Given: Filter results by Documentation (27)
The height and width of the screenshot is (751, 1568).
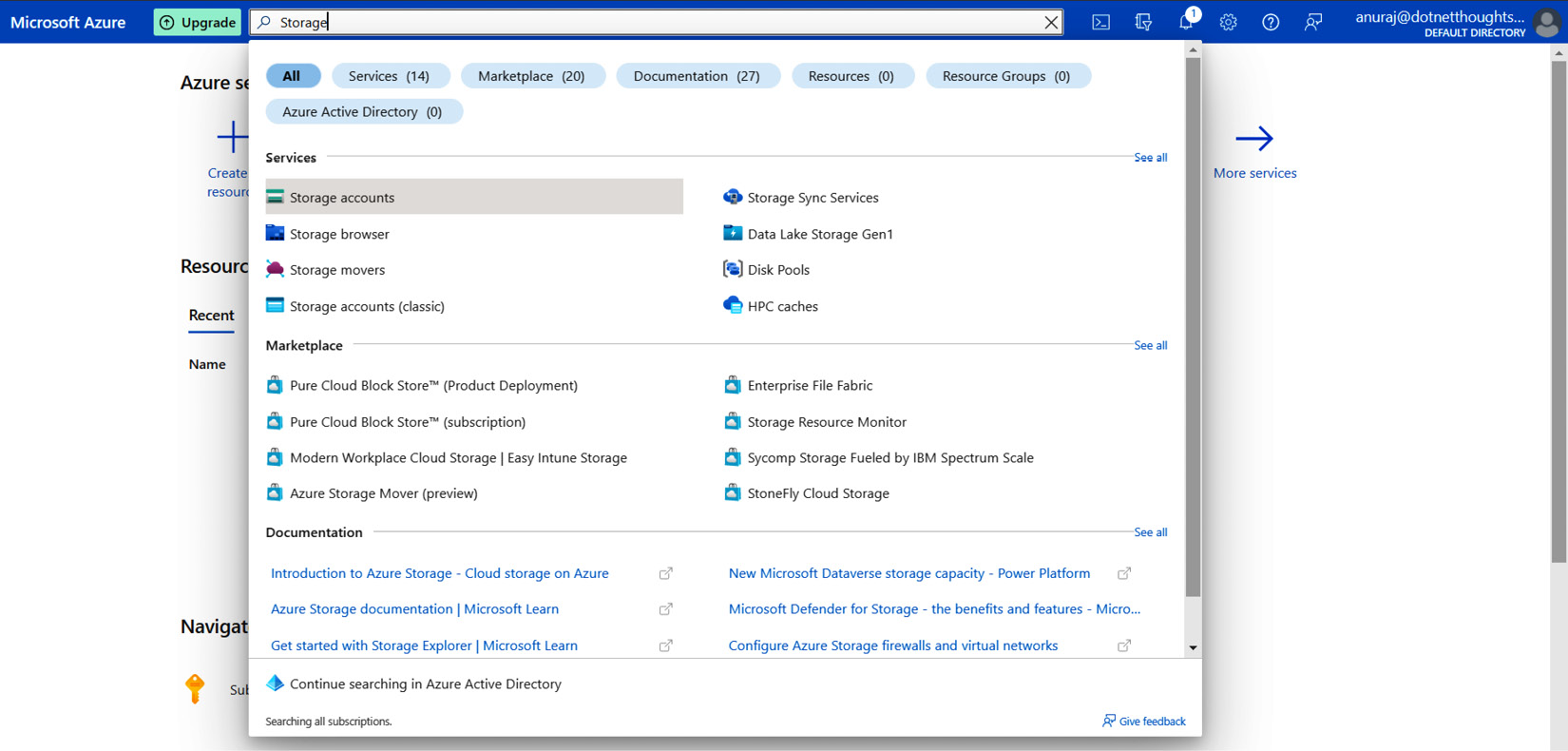Looking at the screenshot, I should 697,76.
